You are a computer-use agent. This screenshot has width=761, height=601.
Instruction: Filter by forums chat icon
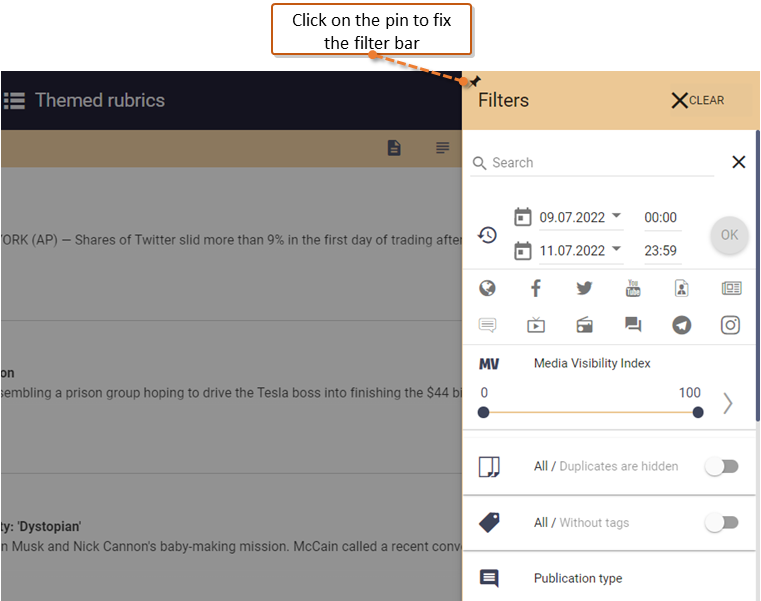pos(633,324)
